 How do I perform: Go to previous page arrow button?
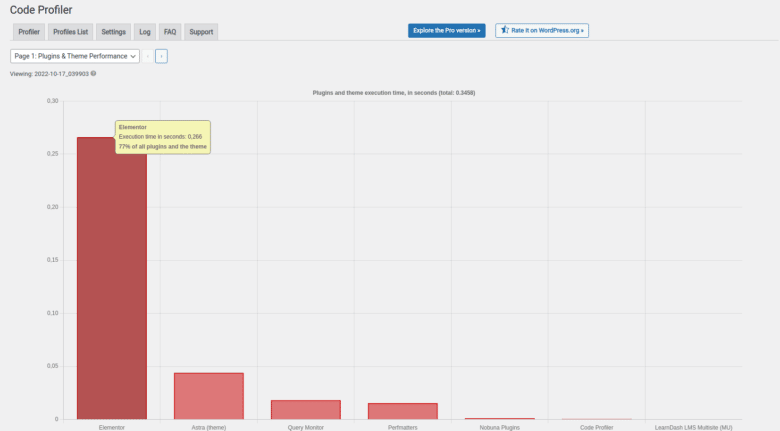point(148,56)
